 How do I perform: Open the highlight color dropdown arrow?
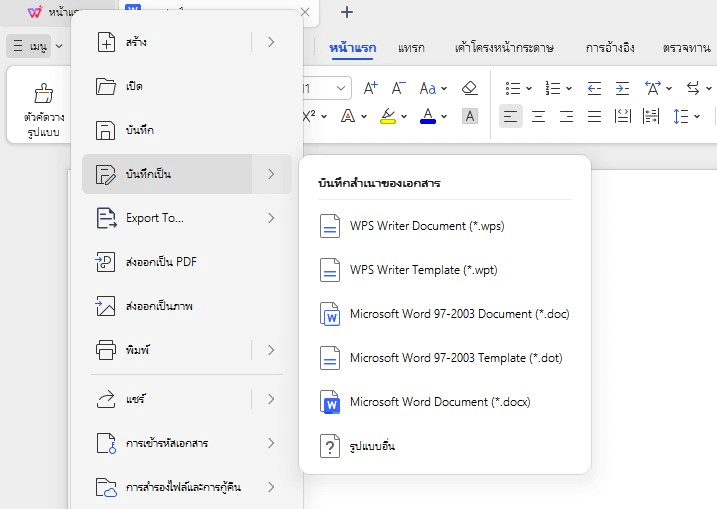404,116
